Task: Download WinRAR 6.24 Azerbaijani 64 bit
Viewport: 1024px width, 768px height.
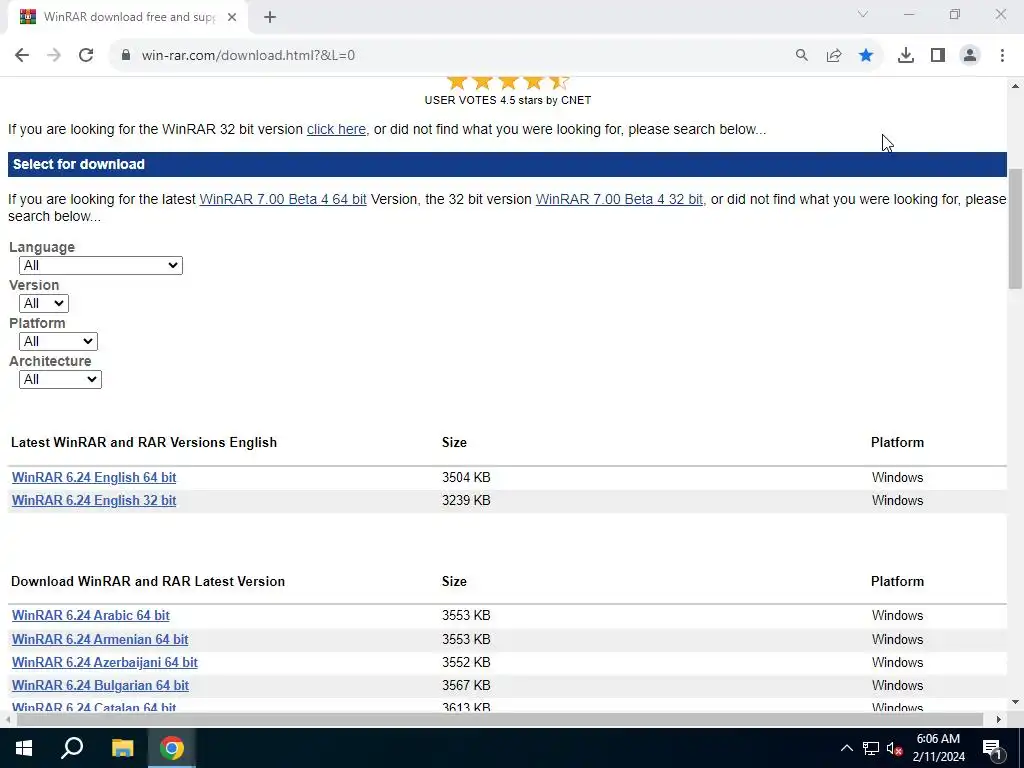Action: pos(104,662)
